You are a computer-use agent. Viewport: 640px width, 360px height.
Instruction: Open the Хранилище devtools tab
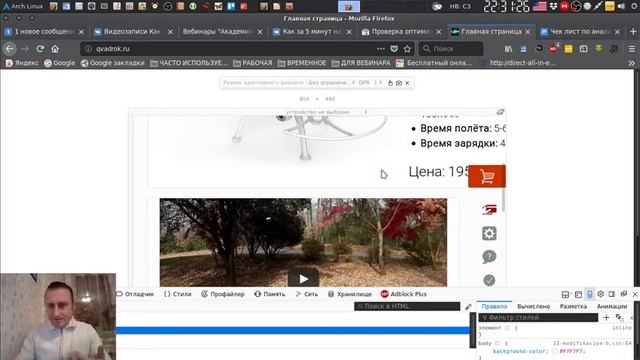350,294
